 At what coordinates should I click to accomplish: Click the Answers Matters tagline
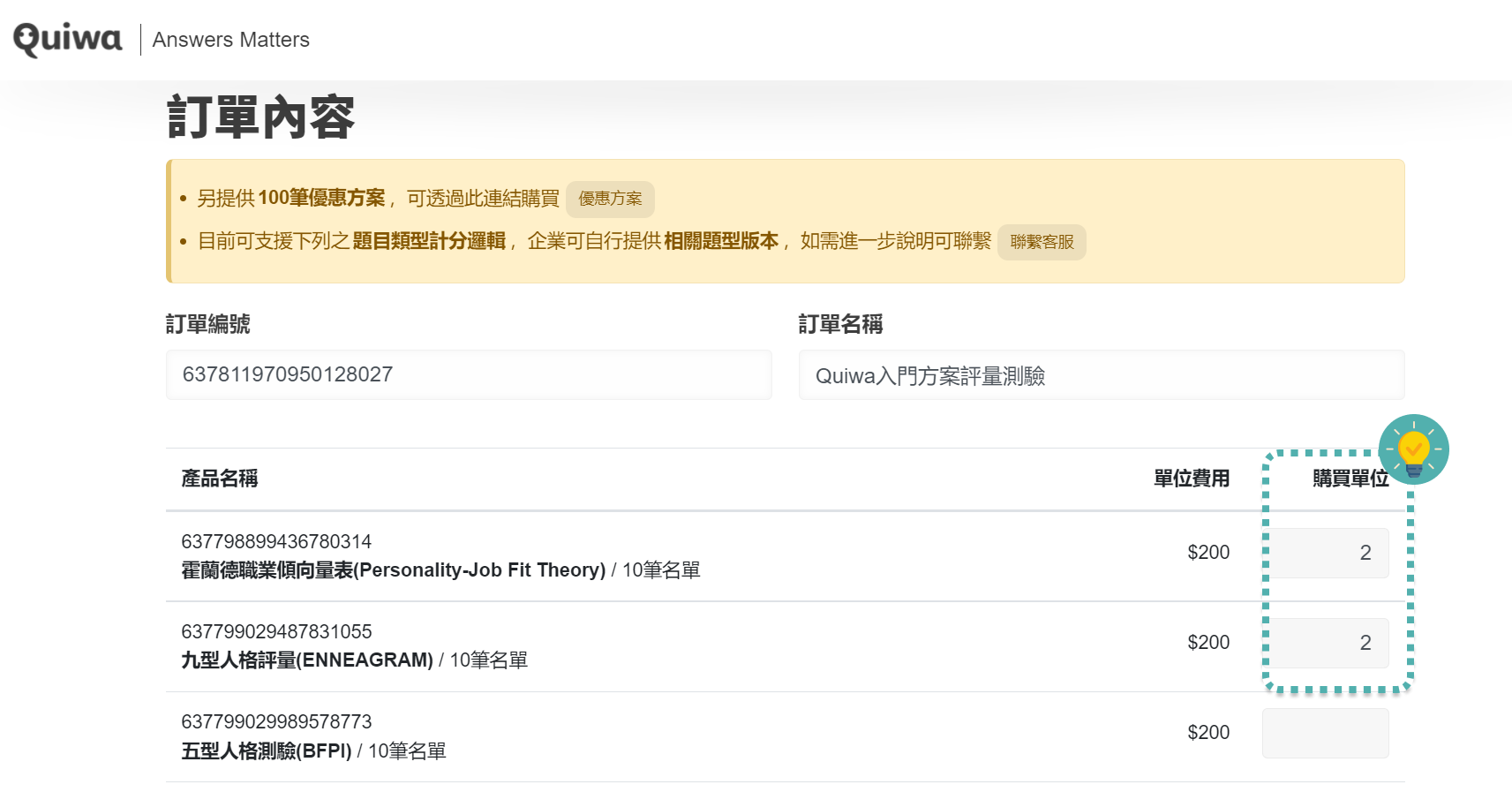click(230, 40)
